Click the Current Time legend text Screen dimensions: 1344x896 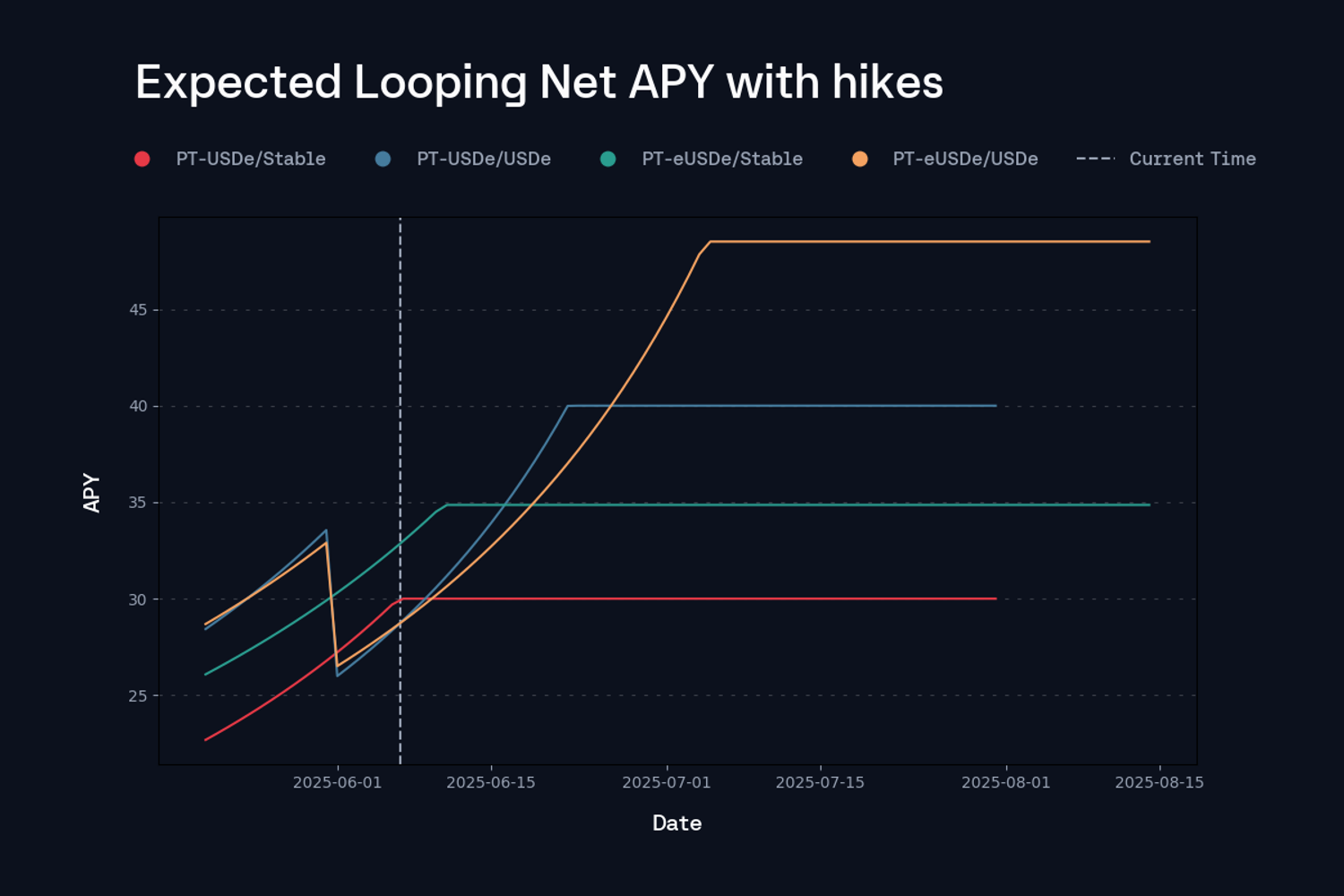click(x=1193, y=159)
